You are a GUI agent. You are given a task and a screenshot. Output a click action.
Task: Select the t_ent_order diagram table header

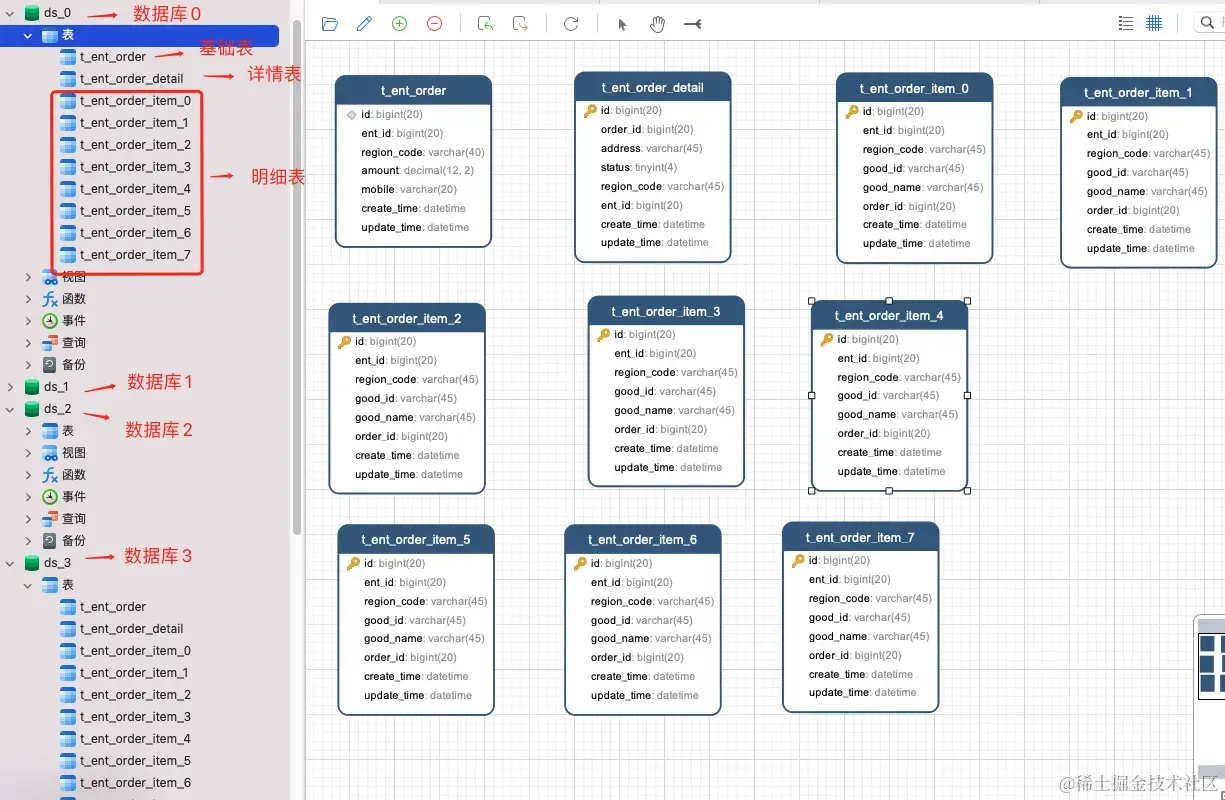click(413, 90)
